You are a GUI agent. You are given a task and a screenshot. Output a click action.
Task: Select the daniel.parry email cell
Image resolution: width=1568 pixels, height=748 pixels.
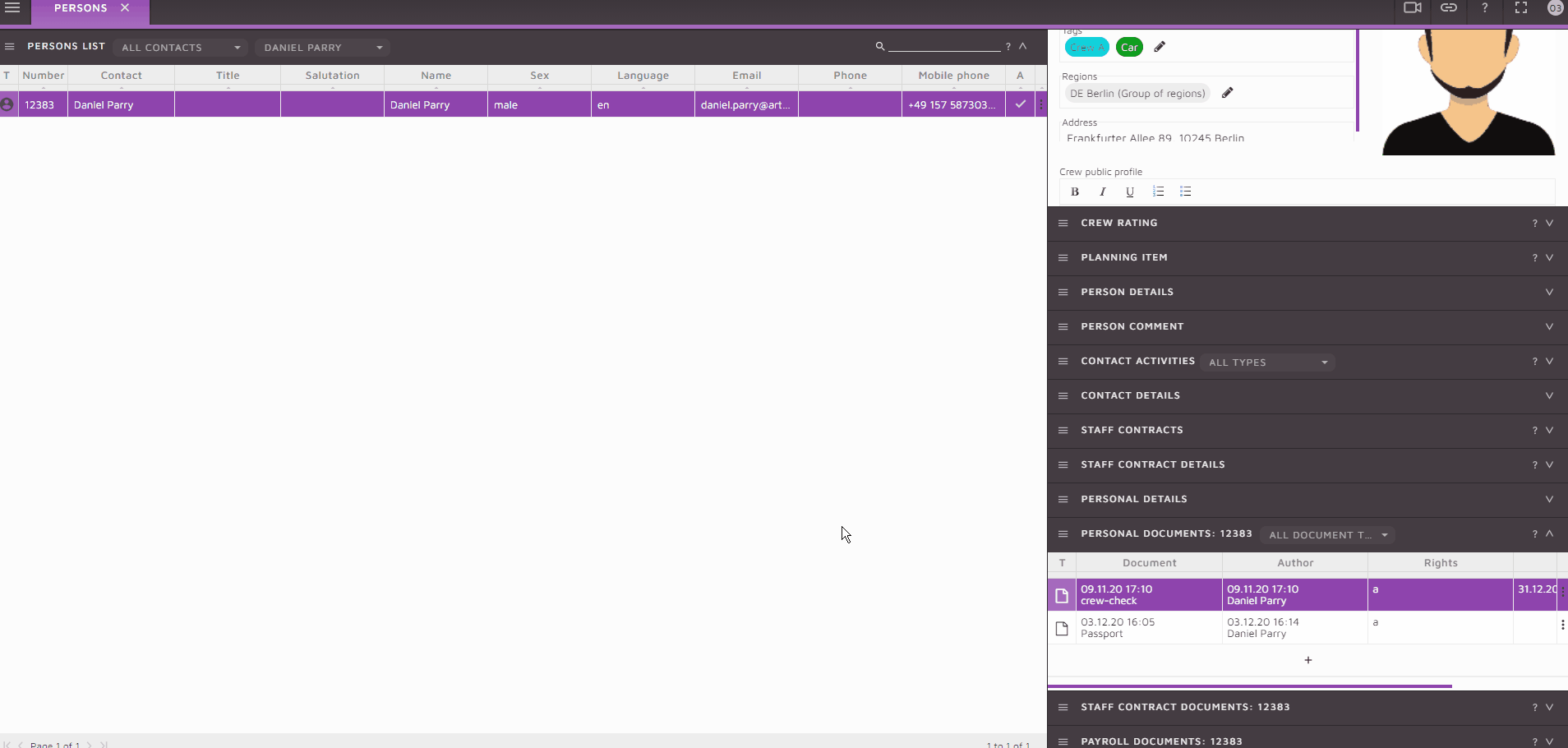[x=746, y=105]
